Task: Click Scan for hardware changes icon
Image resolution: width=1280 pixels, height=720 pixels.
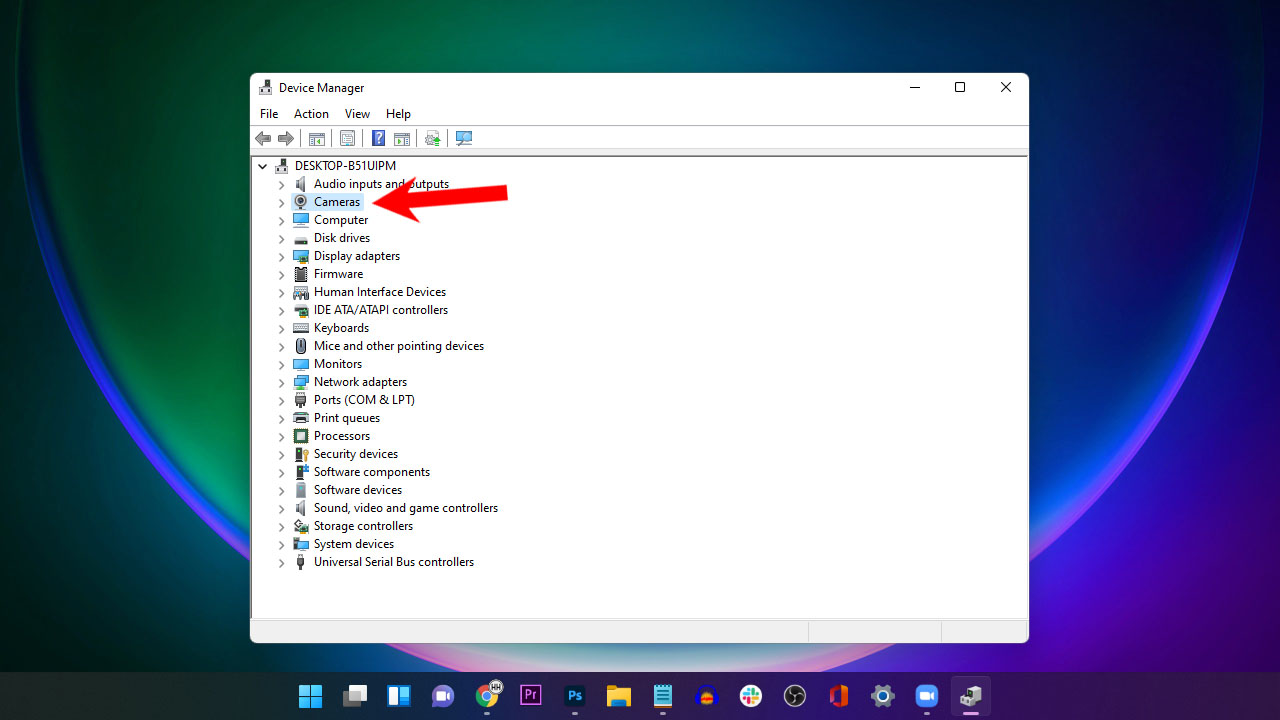Action: 463,138
